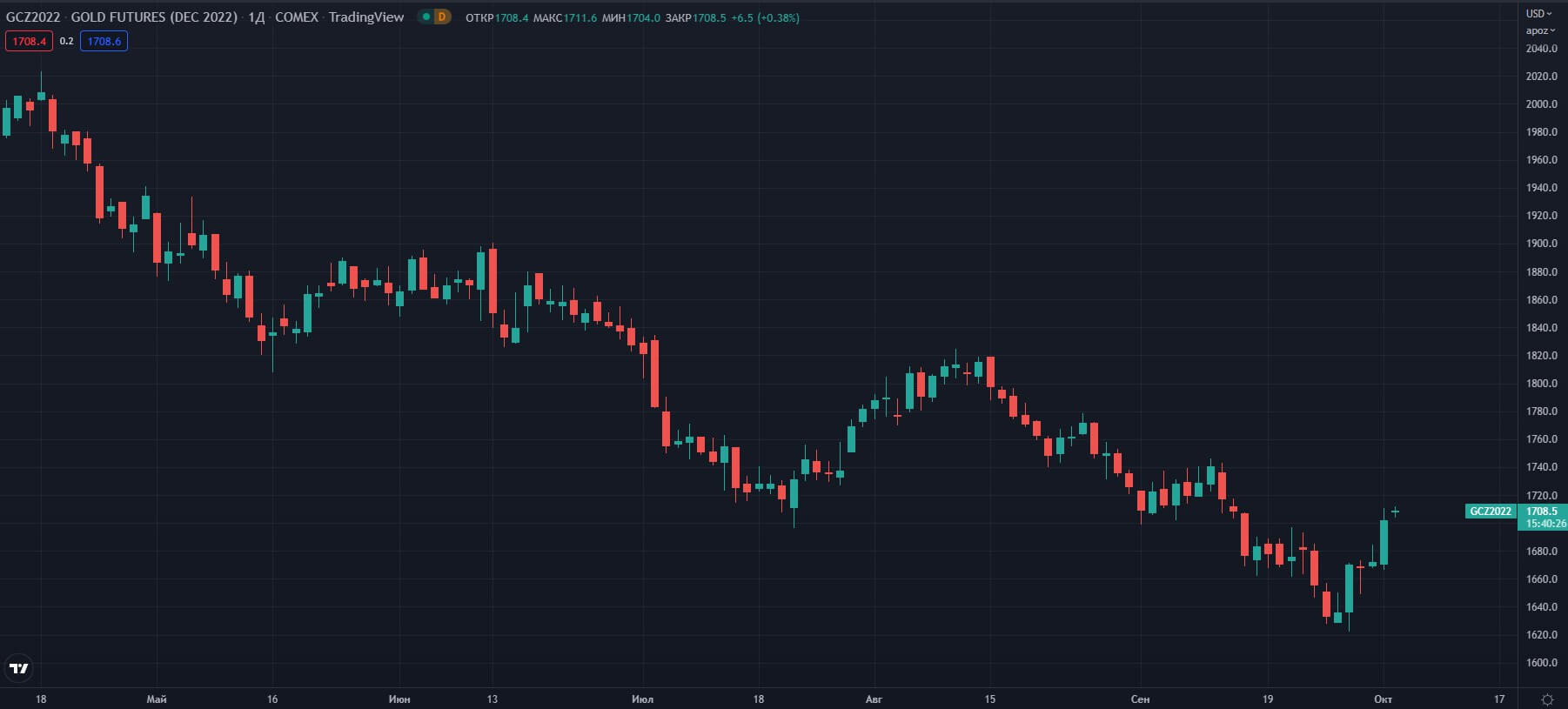Click the МИН 1704.0 low value
Viewport: 1568px width, 709px height.
(x=631, y=17)
